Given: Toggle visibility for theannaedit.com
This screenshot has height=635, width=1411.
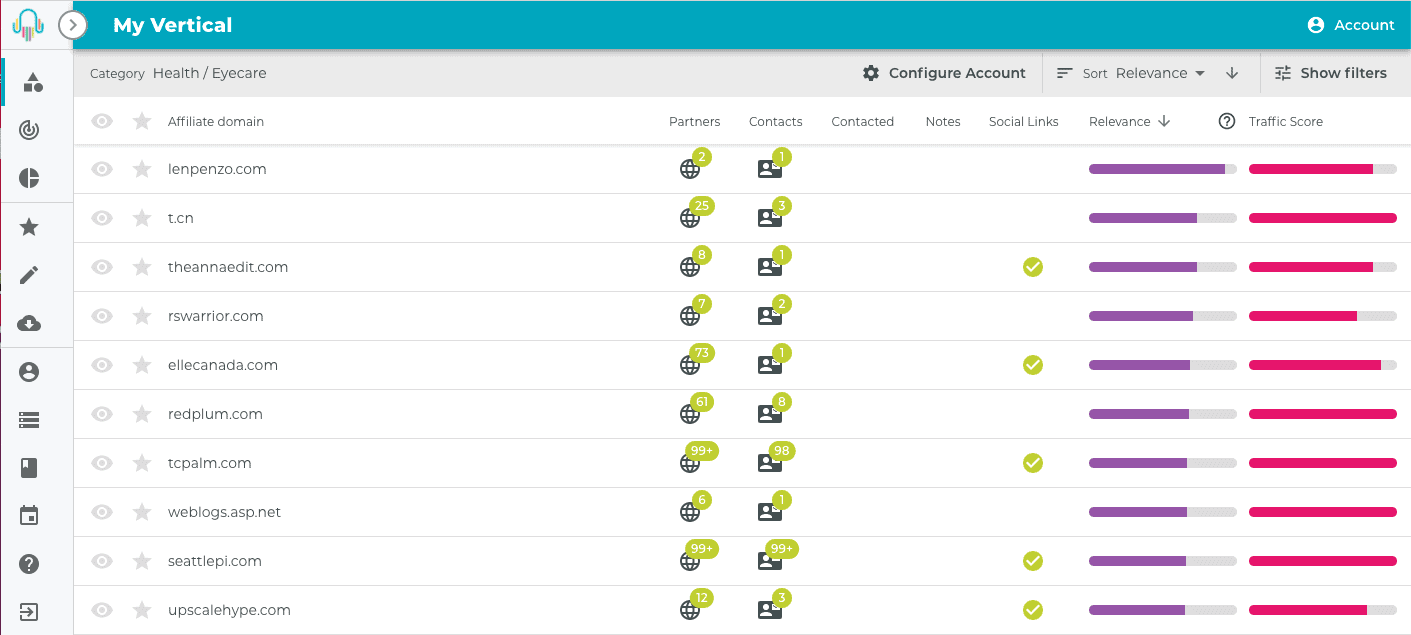Looking at the screenshot, I should pos(102,267).
